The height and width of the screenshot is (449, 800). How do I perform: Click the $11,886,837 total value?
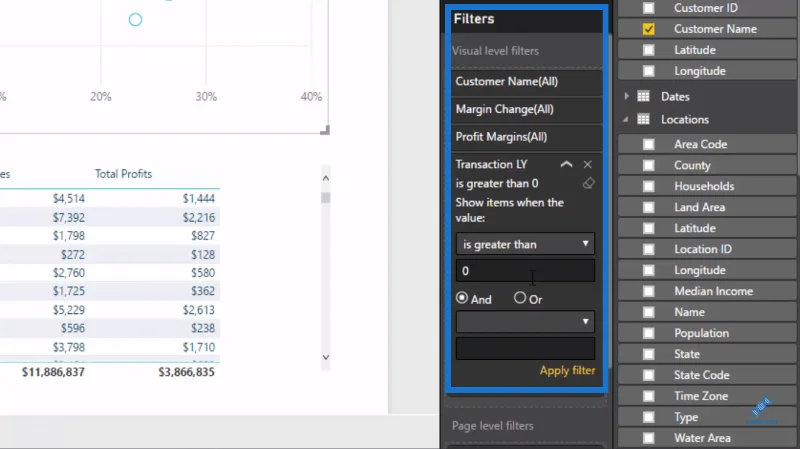point(53,372)
